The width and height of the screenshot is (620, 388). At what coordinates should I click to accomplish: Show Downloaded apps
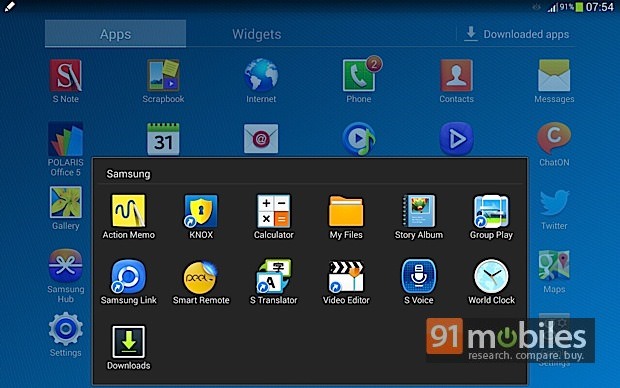(x=517, y=34)
